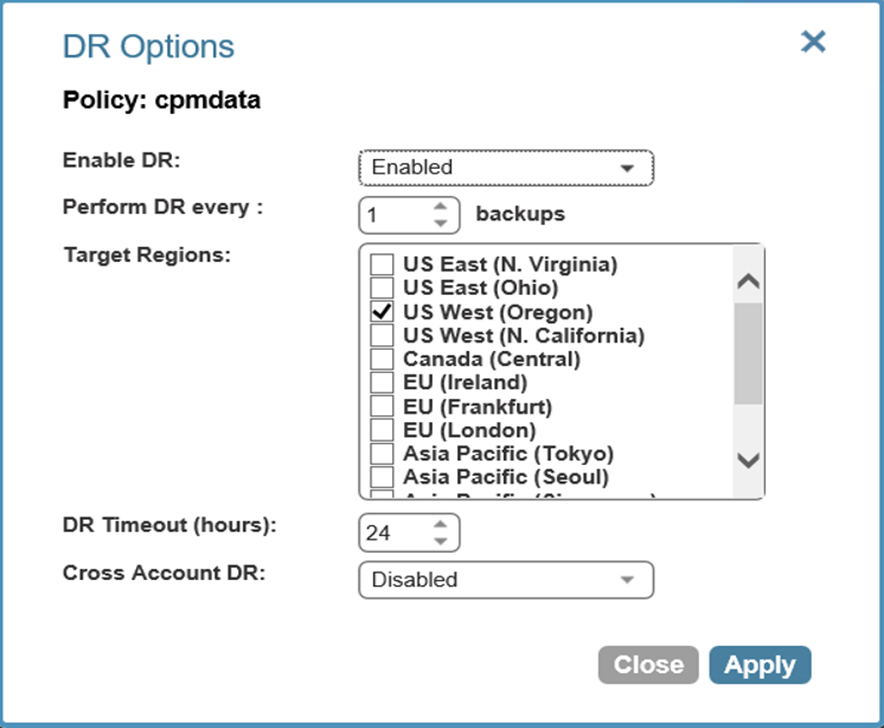Check the US East (N. Virginia) region

tap(382, 265)
